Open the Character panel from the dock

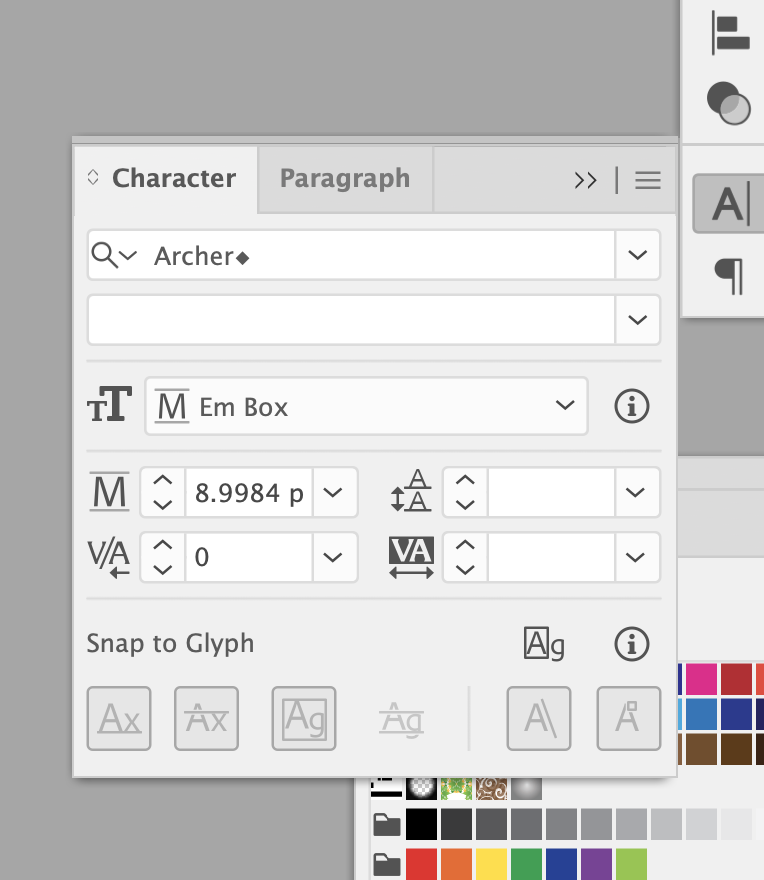coord(729,204)
